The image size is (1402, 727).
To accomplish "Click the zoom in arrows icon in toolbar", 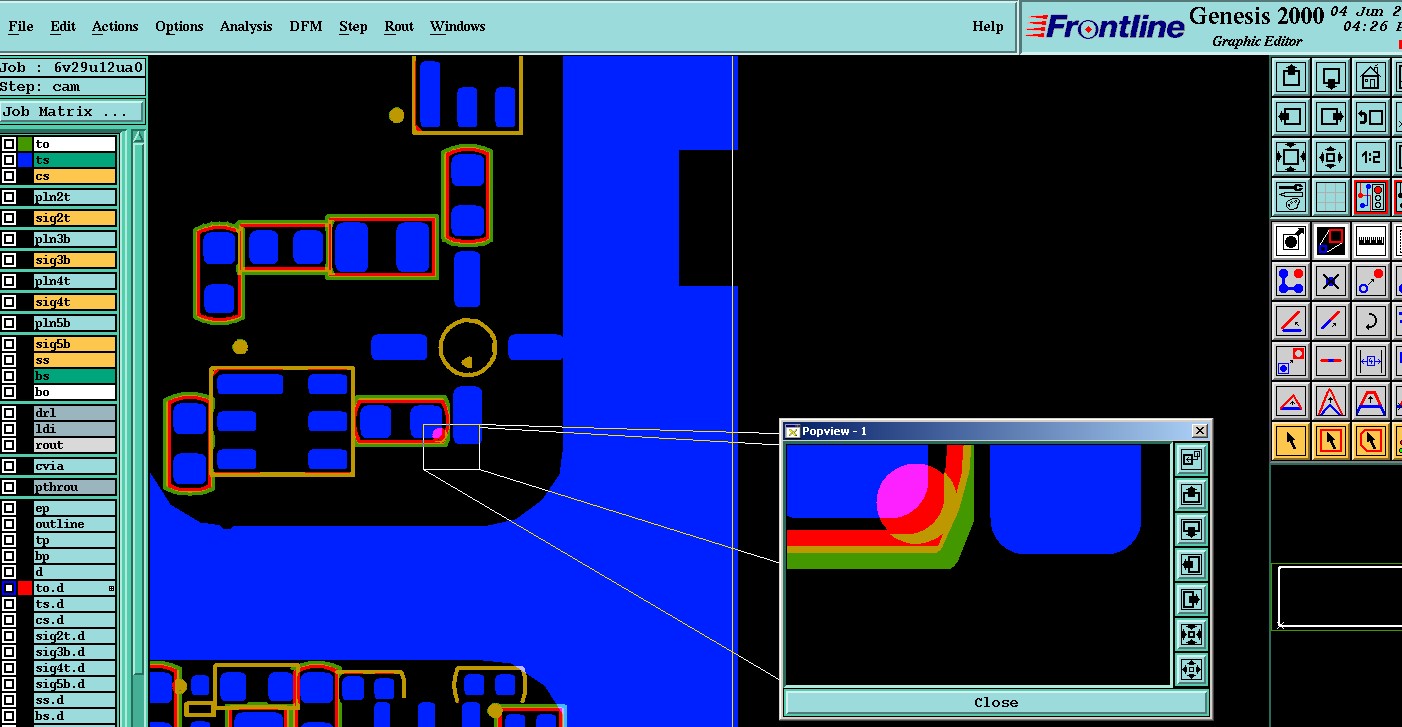I will pyautogui.click(x=1291, y=157).
